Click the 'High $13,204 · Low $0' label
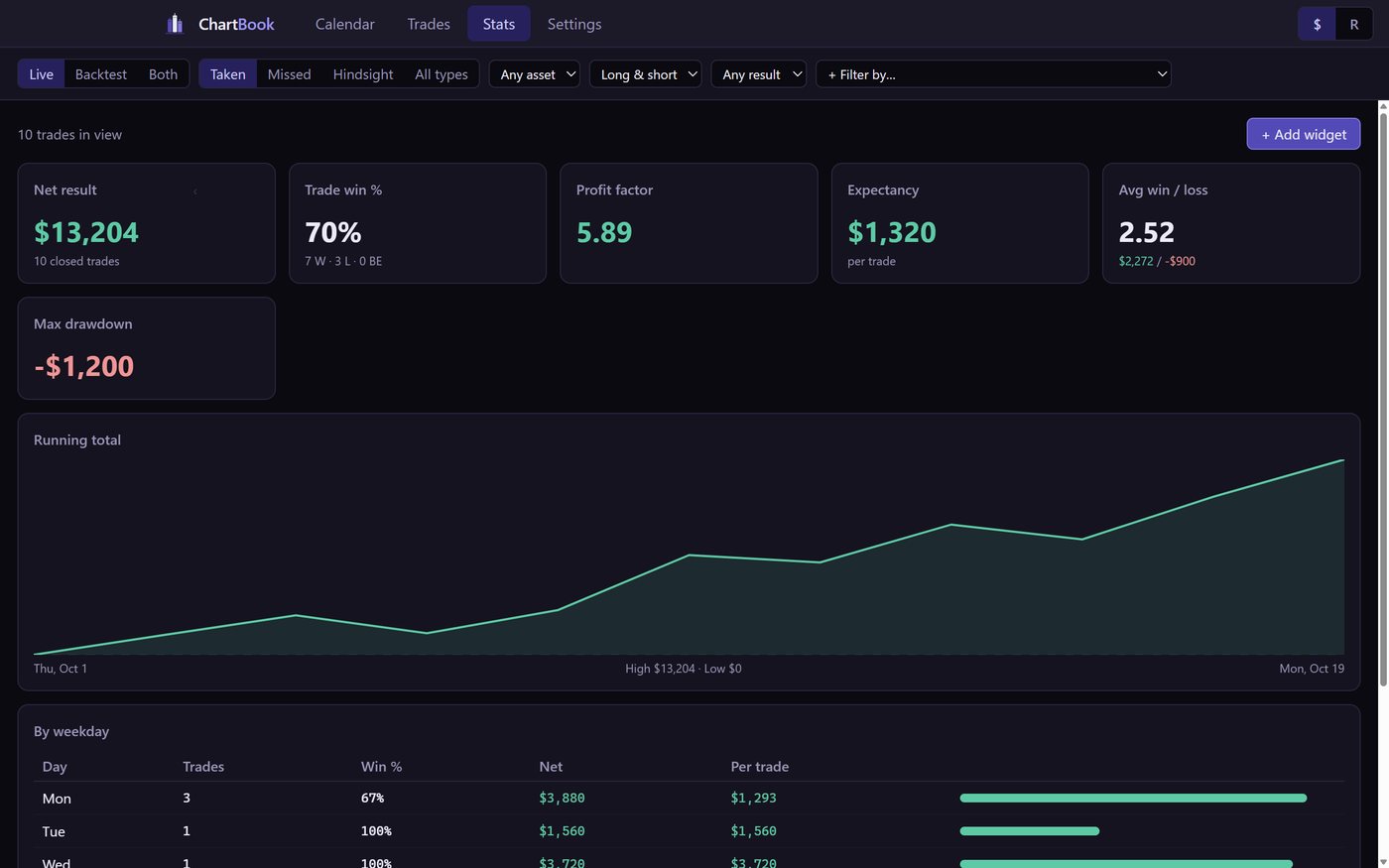Image resolution: width=1389 pixels, height=868 pixels. tap(684, 669)
